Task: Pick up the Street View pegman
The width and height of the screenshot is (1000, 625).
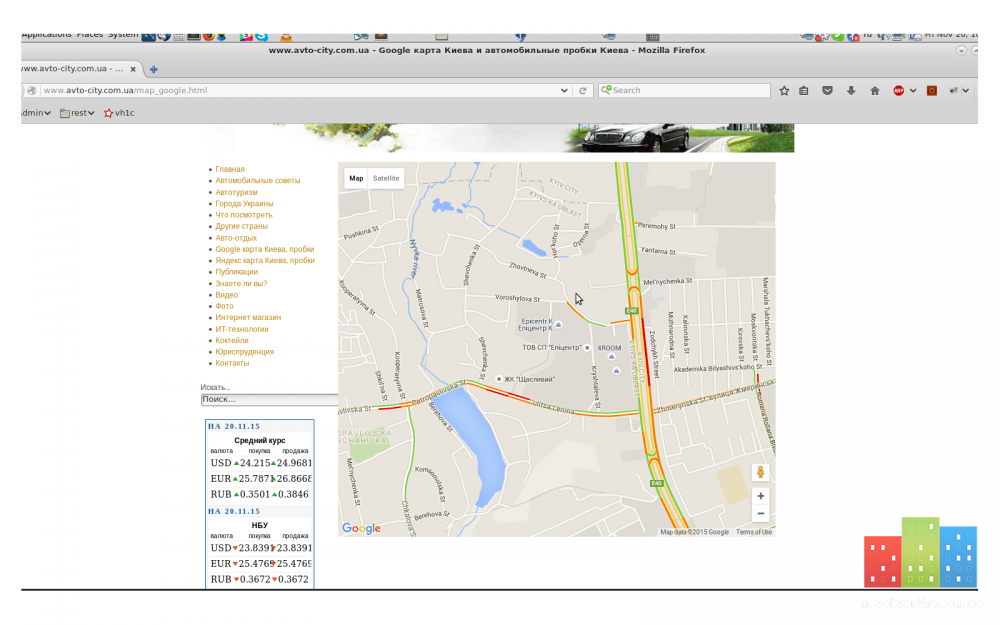Action: (760, 472)
